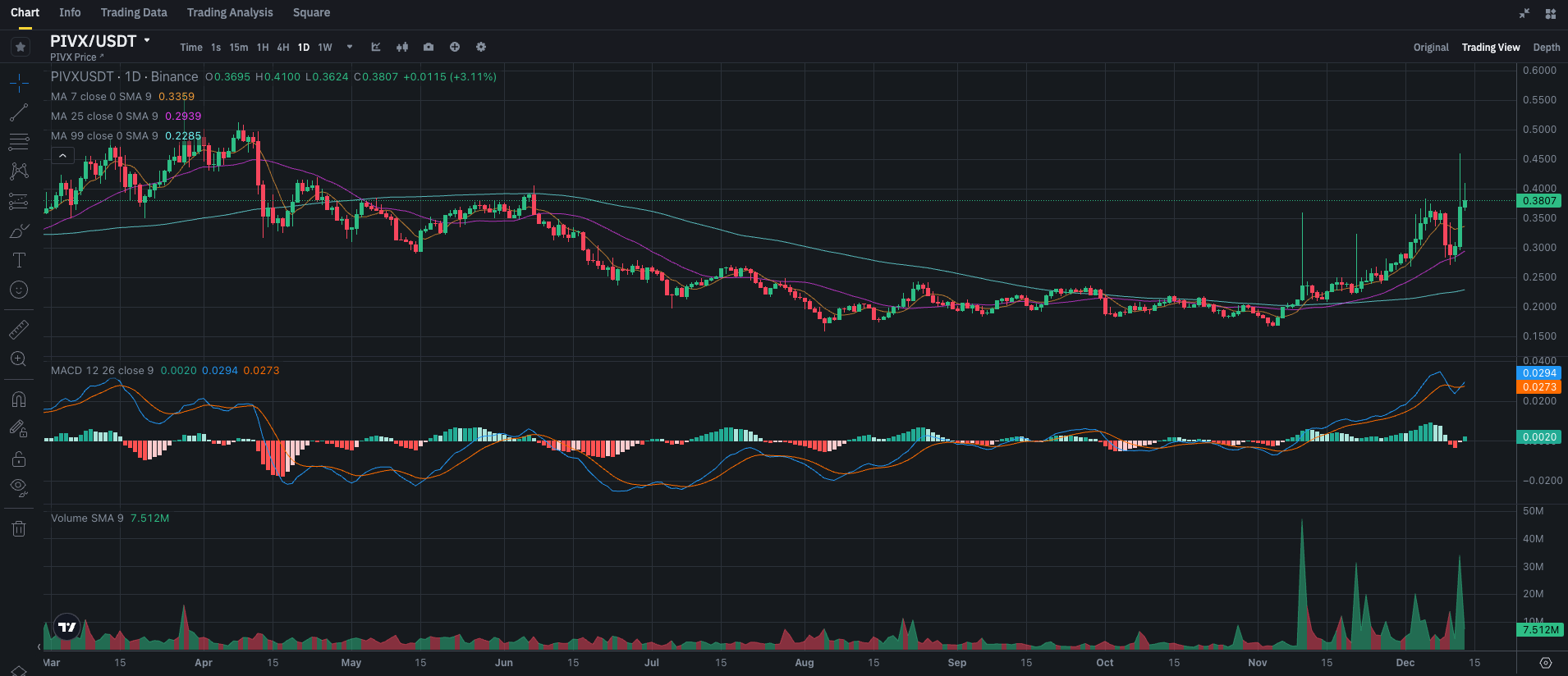Select the 1H interval

click(x=263, y=48)
